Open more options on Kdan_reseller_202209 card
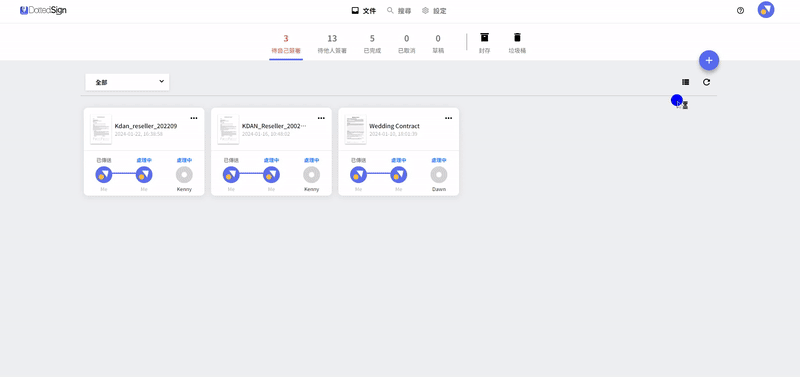The width and height of the screenshot is (800, 377). coord(194,118)
